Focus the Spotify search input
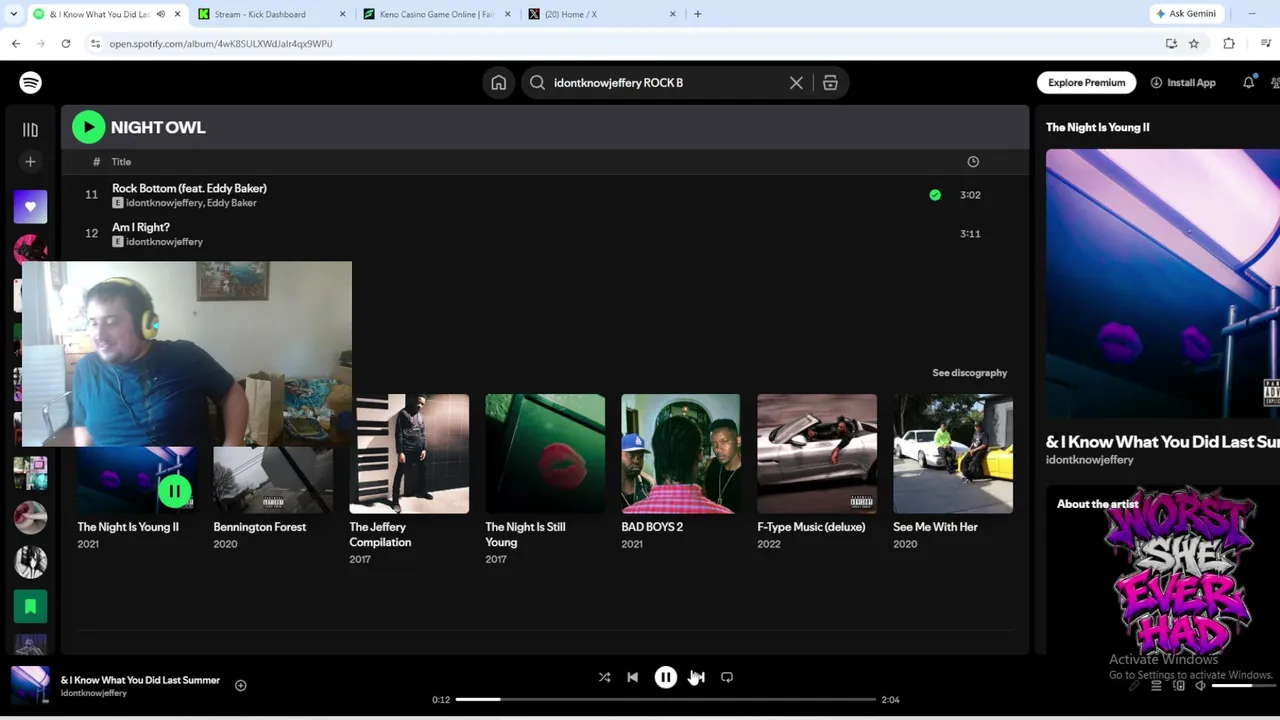This screenshot has height=720, width=1280. (665, 83)
